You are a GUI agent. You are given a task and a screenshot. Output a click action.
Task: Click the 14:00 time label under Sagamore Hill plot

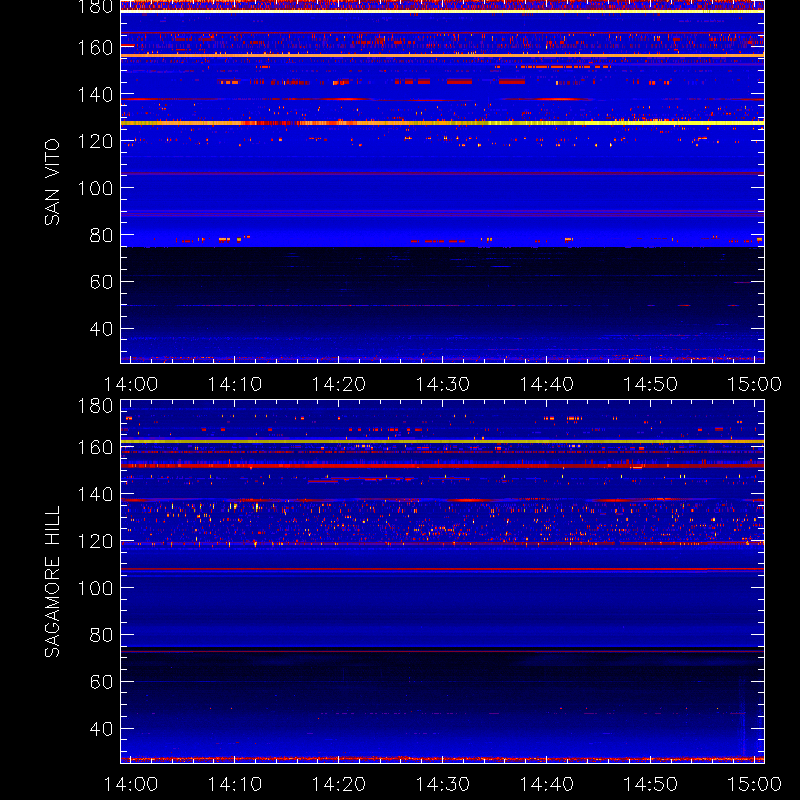pos(131,784)
